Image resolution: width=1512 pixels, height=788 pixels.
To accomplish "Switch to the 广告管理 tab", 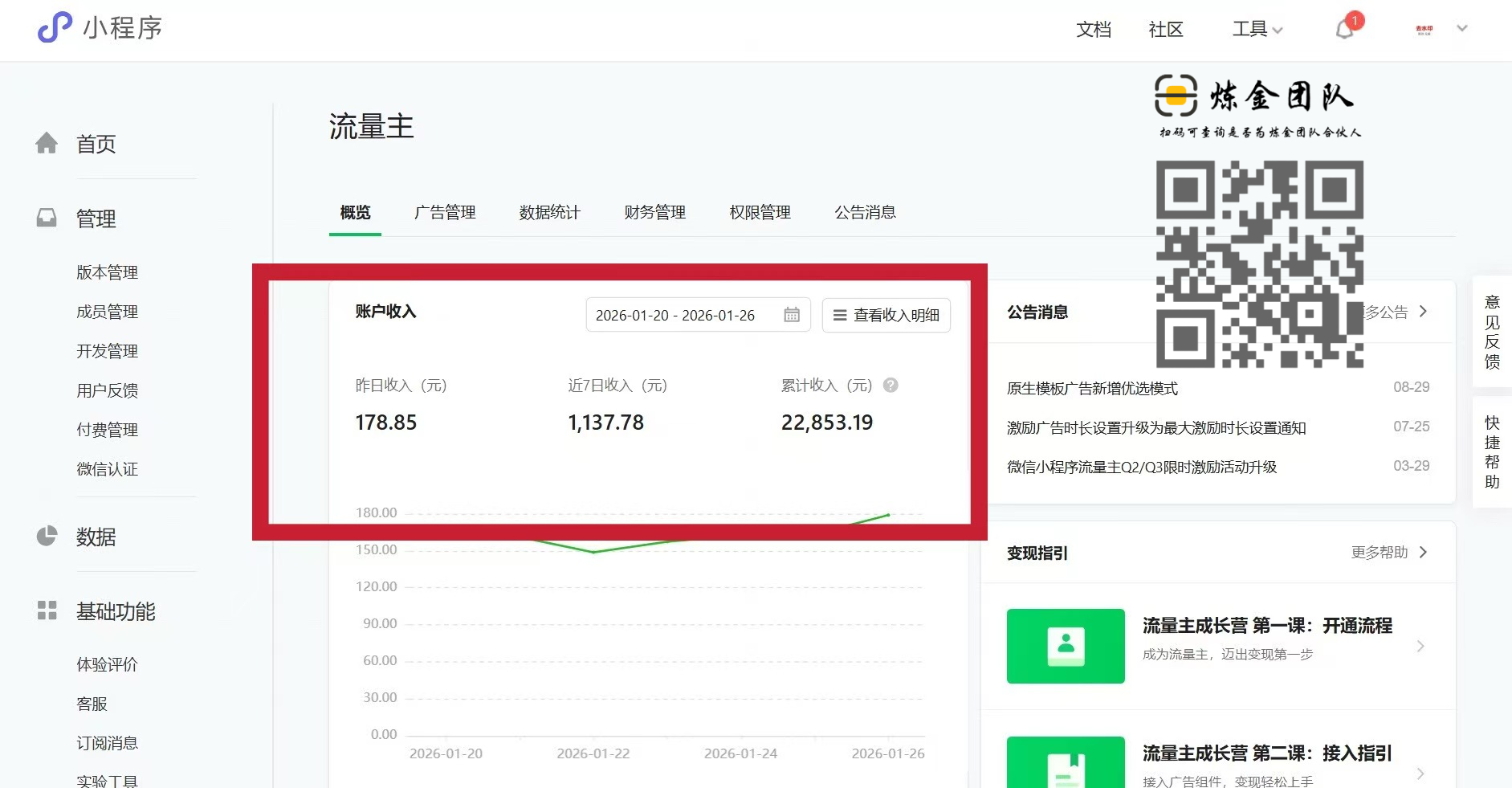I will coord(446,212).
